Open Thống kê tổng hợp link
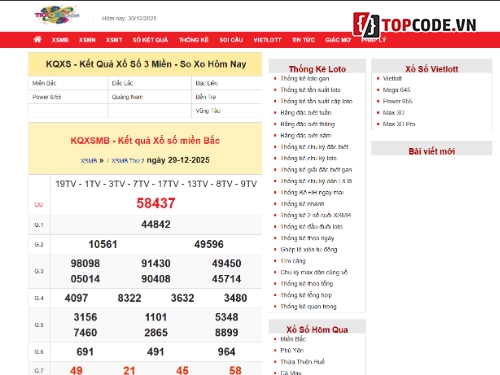500x375 pixels. 306,295
